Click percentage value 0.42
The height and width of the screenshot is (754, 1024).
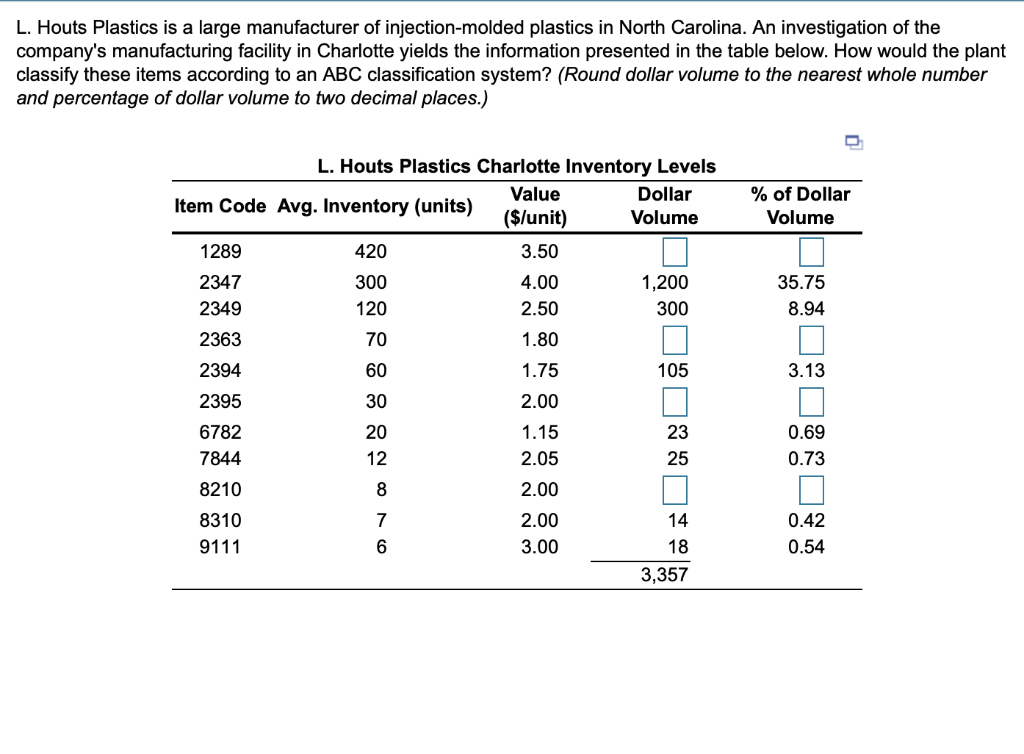806,520
